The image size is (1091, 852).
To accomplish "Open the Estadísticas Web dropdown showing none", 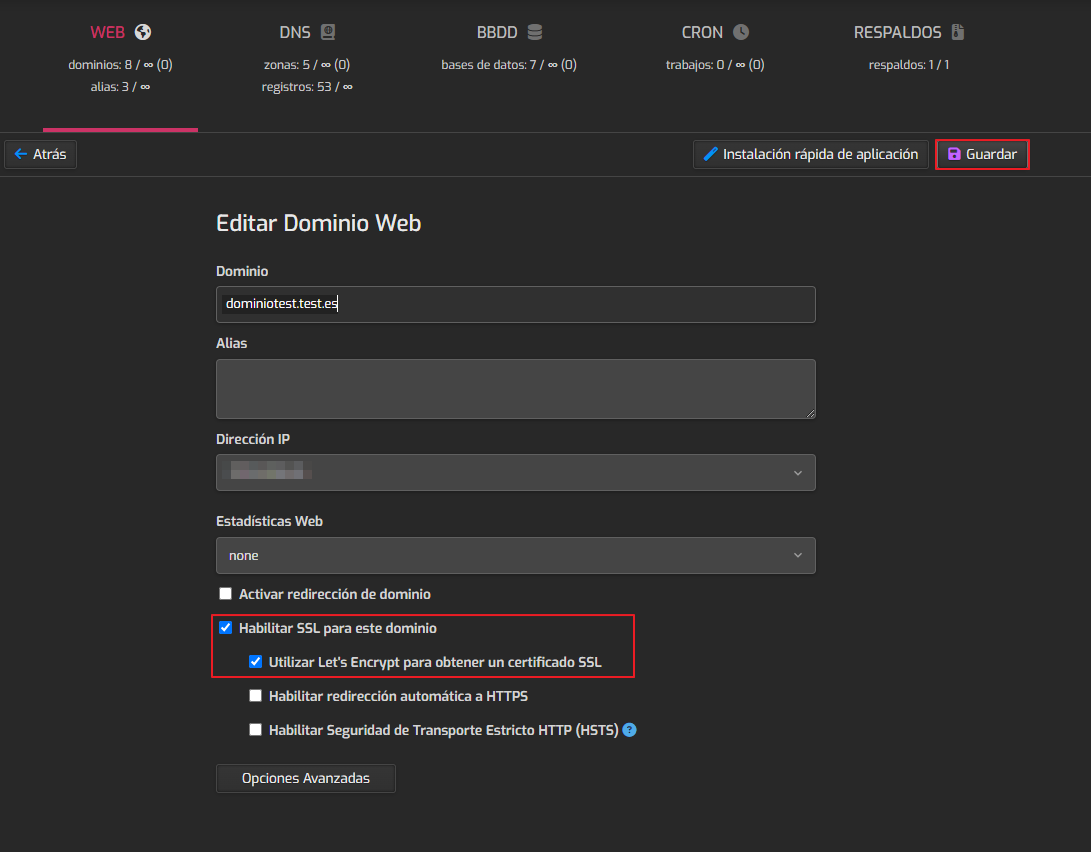I will pos(516,556).
